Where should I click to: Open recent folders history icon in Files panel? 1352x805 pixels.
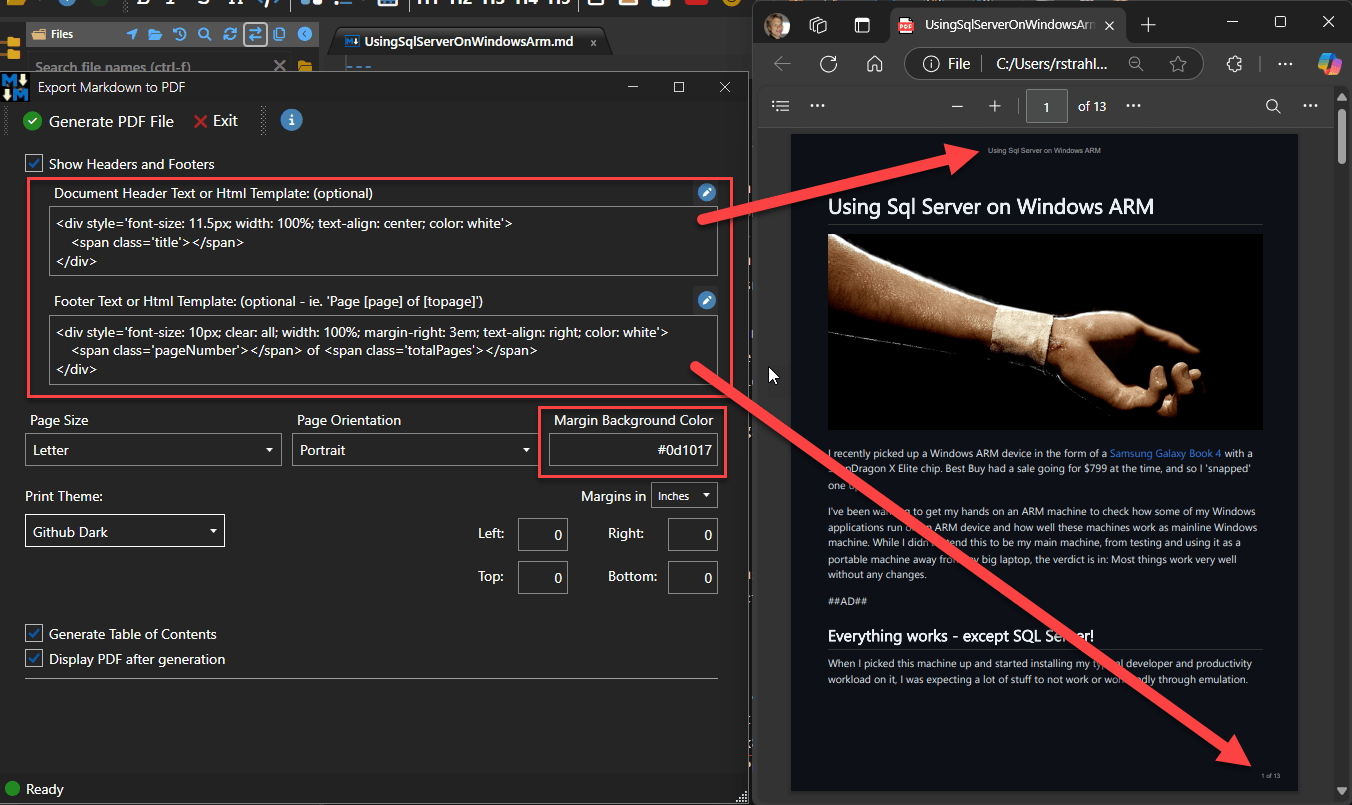pos(179,34)
